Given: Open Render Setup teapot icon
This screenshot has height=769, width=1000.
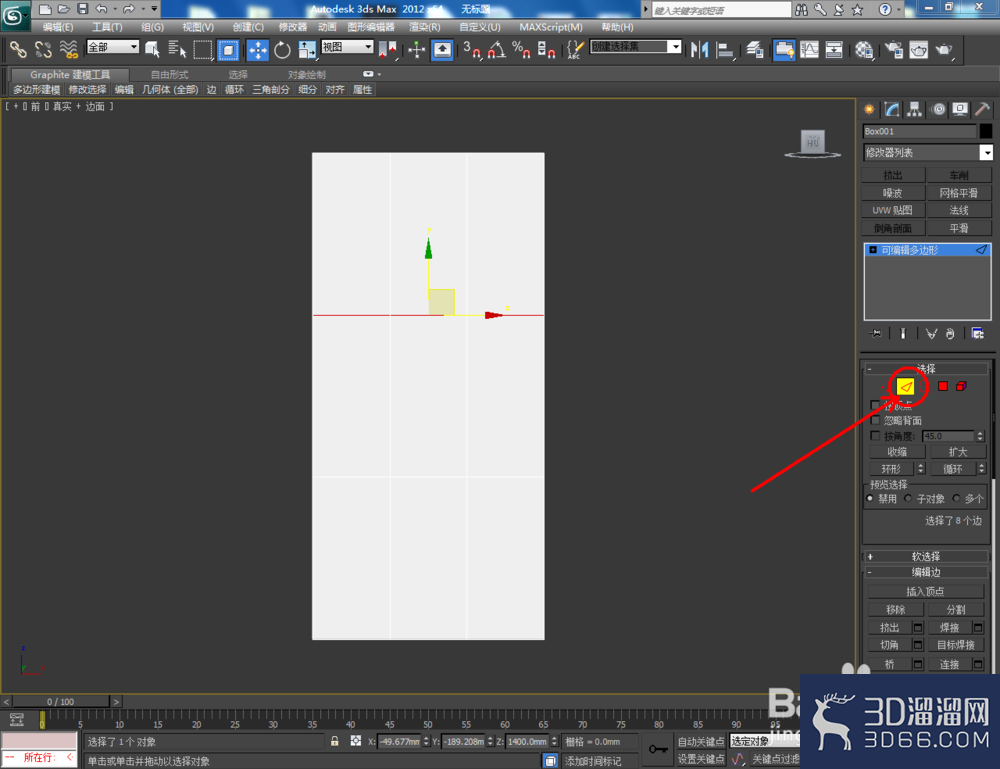Looking at the screenshot, I should click(893, 50).
